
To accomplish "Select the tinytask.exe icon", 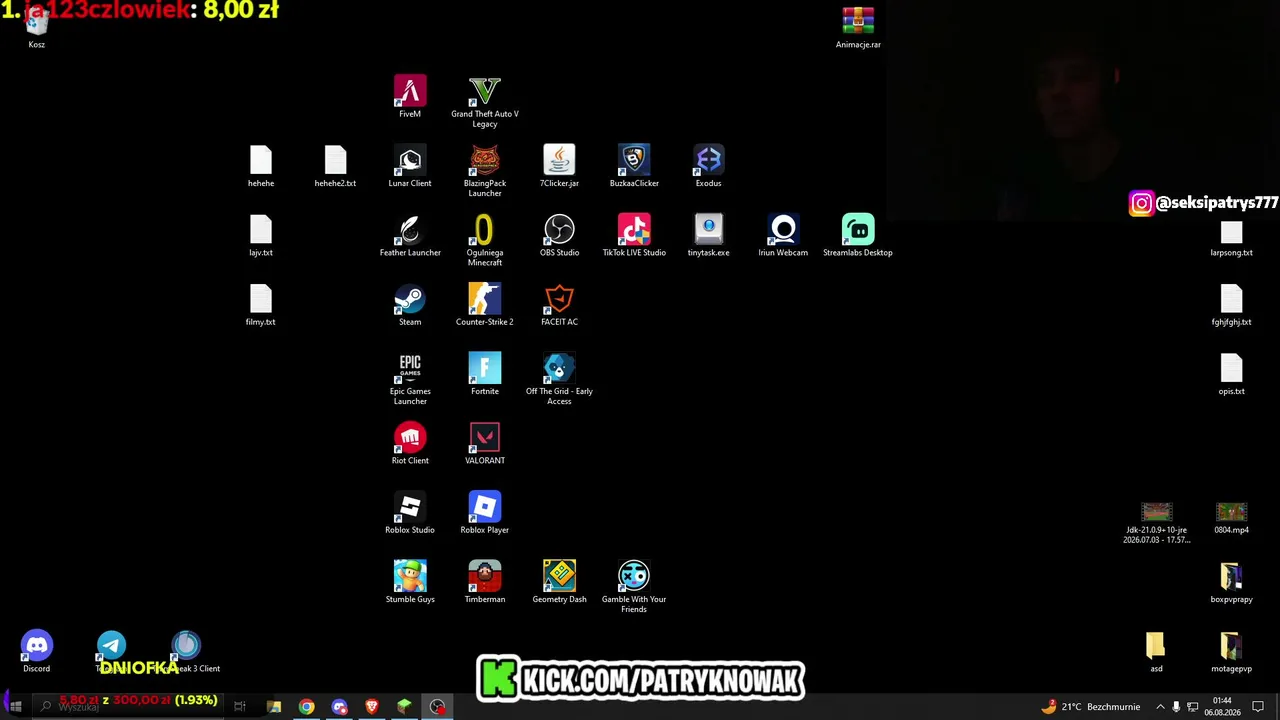I will click(709, 235).
